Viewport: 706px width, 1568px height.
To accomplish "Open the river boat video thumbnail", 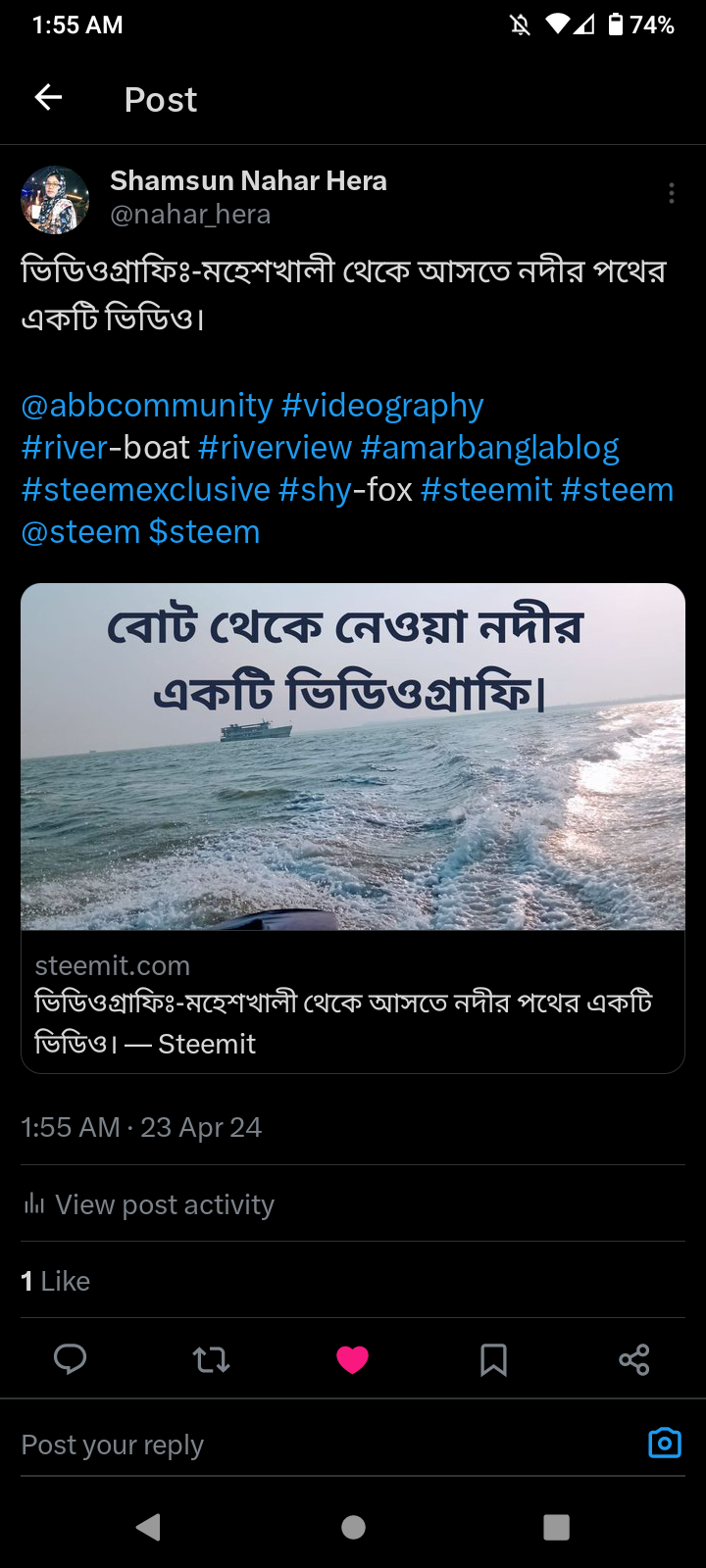I will pyautogui.click(x=353, y=757).
